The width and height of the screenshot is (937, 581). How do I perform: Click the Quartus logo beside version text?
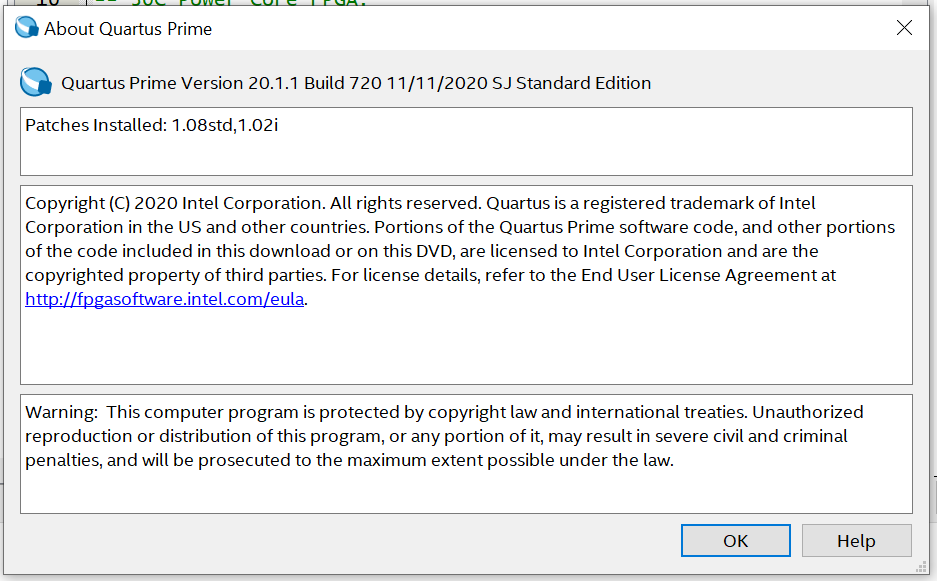coord(35,81)
